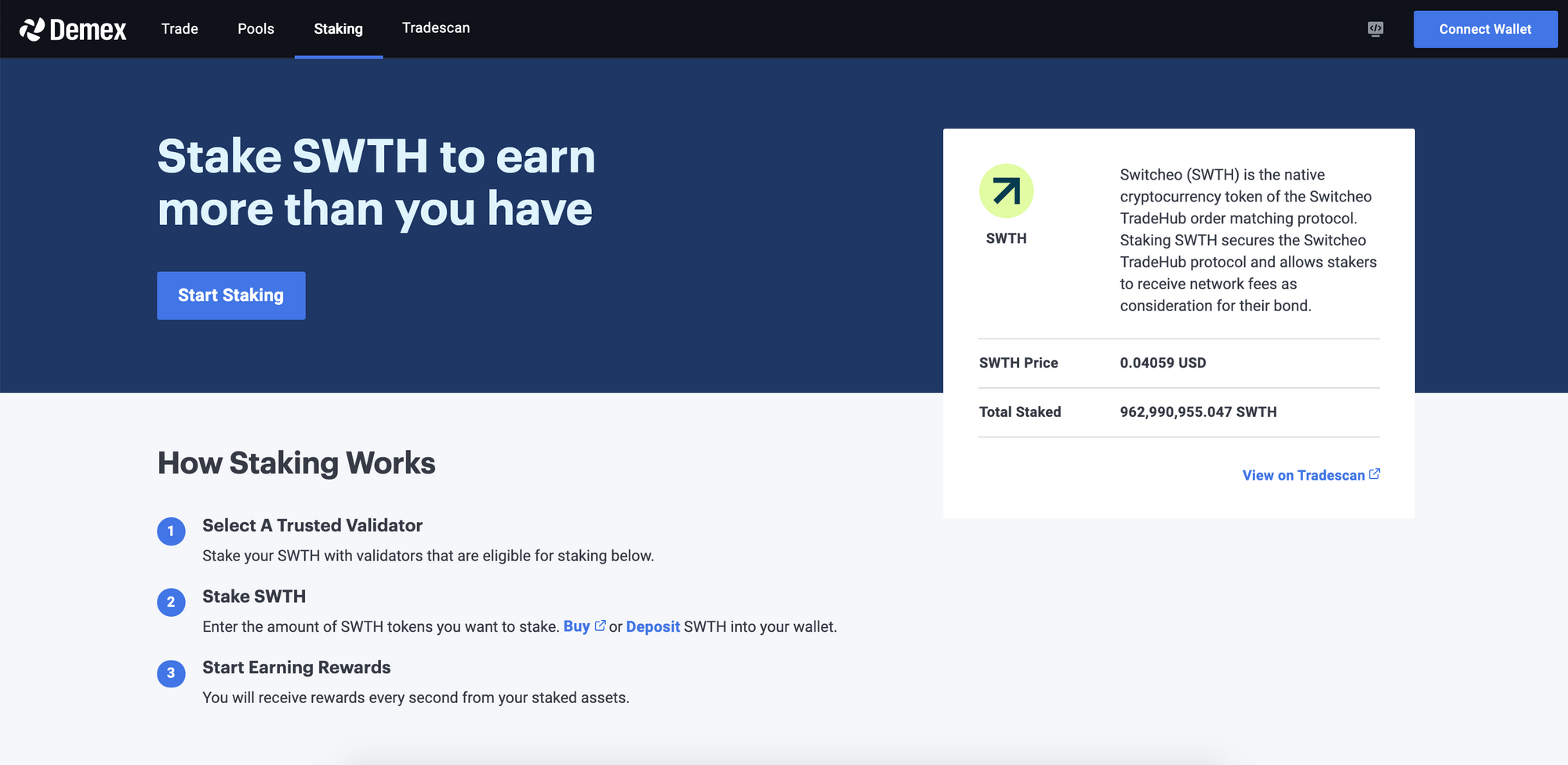The height and width of the screenshot is (765, 1568).
Task: Follow the Buy link for SWTH
Action: 576,626
